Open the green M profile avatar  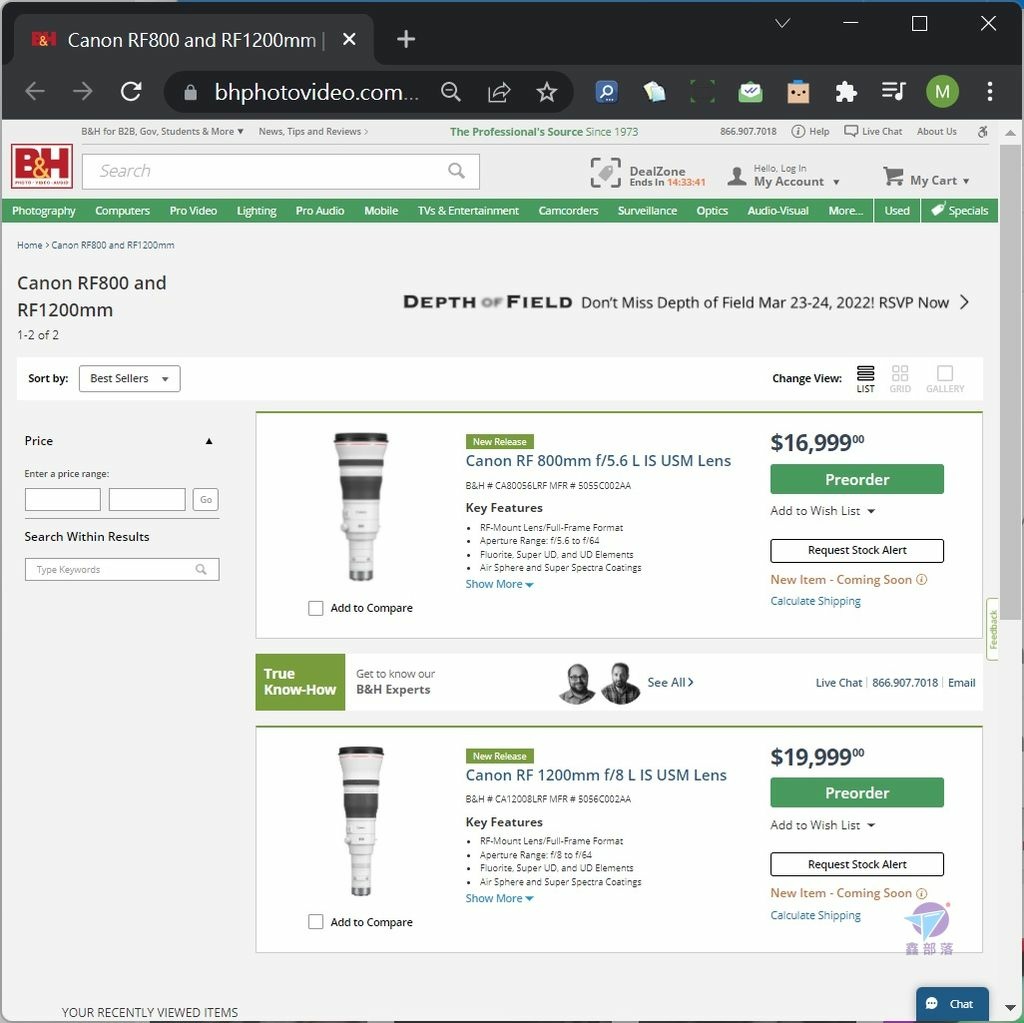(942, 92)
